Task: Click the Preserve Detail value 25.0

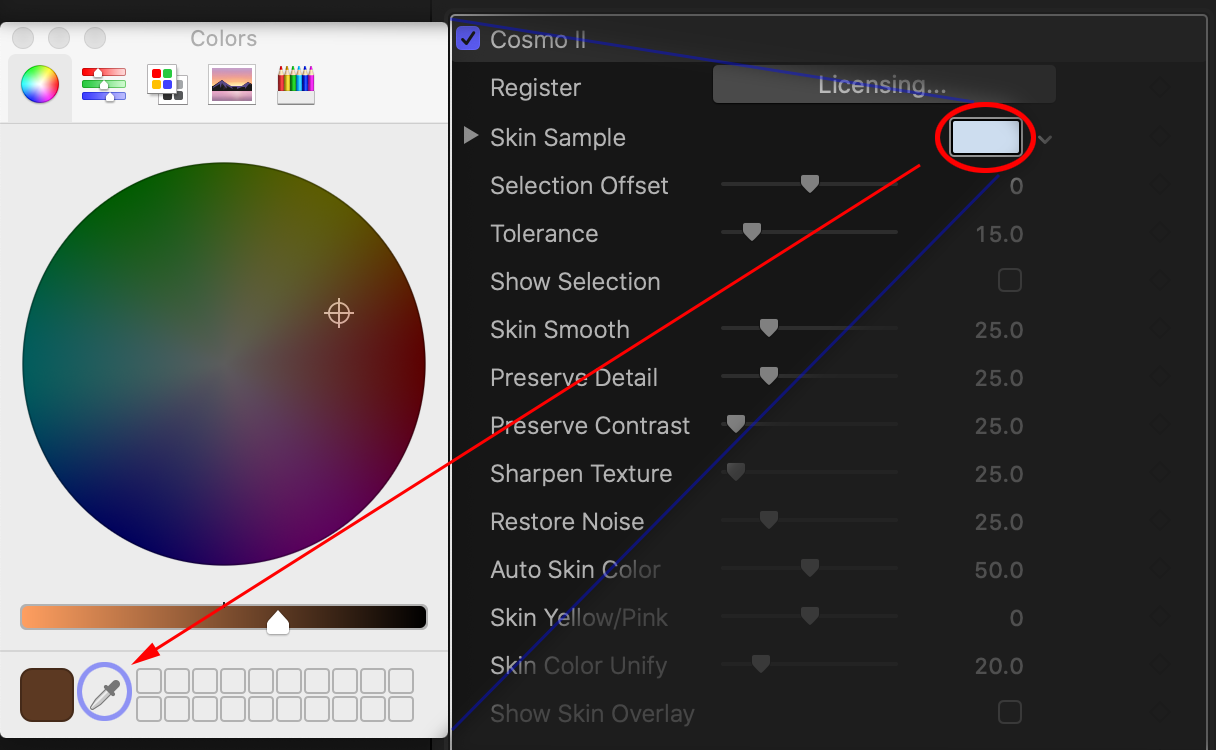Action: pos(999,378)
